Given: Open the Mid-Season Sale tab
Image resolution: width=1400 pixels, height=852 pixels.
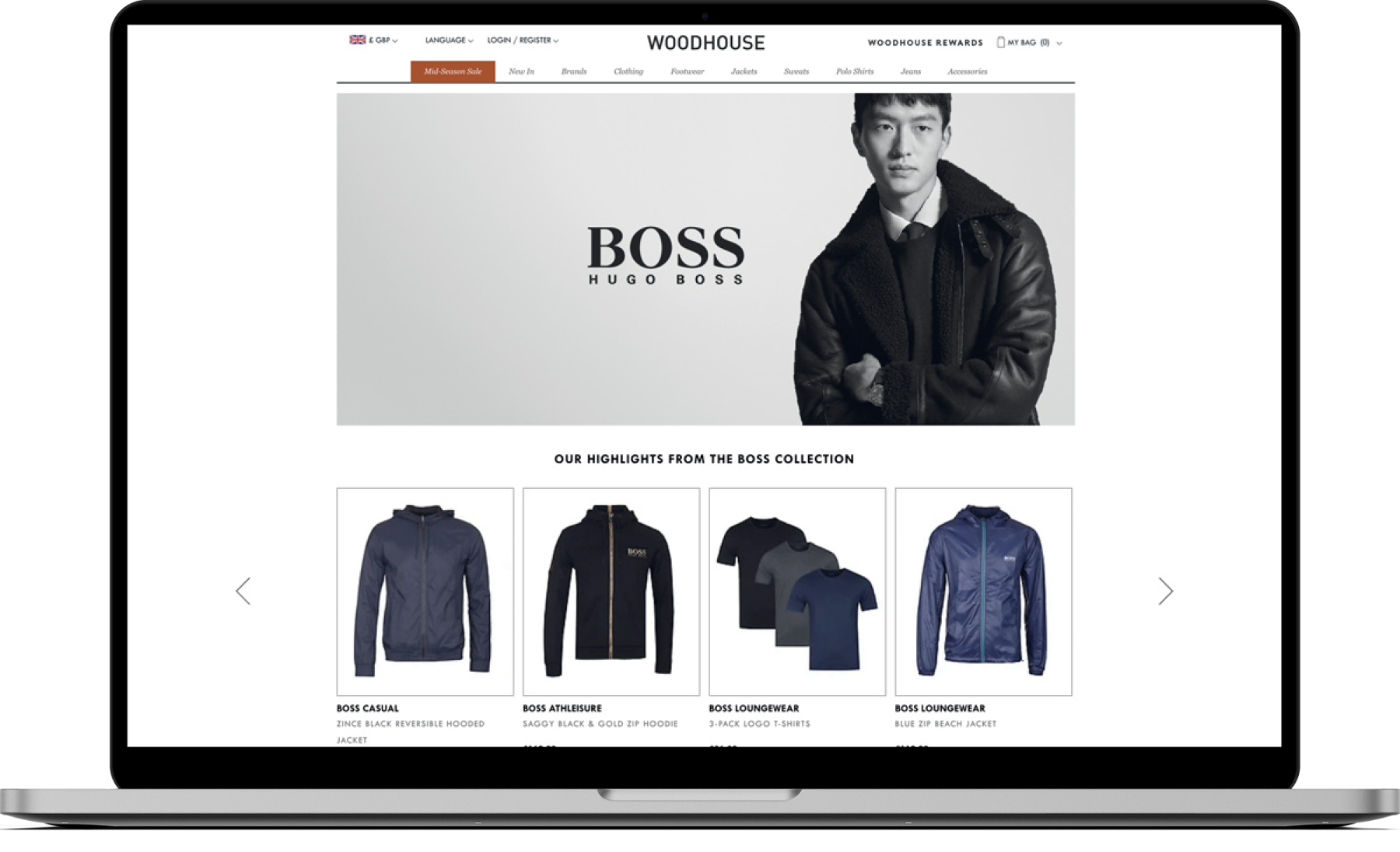Looking at the screenshot, I should pos(453,72).
